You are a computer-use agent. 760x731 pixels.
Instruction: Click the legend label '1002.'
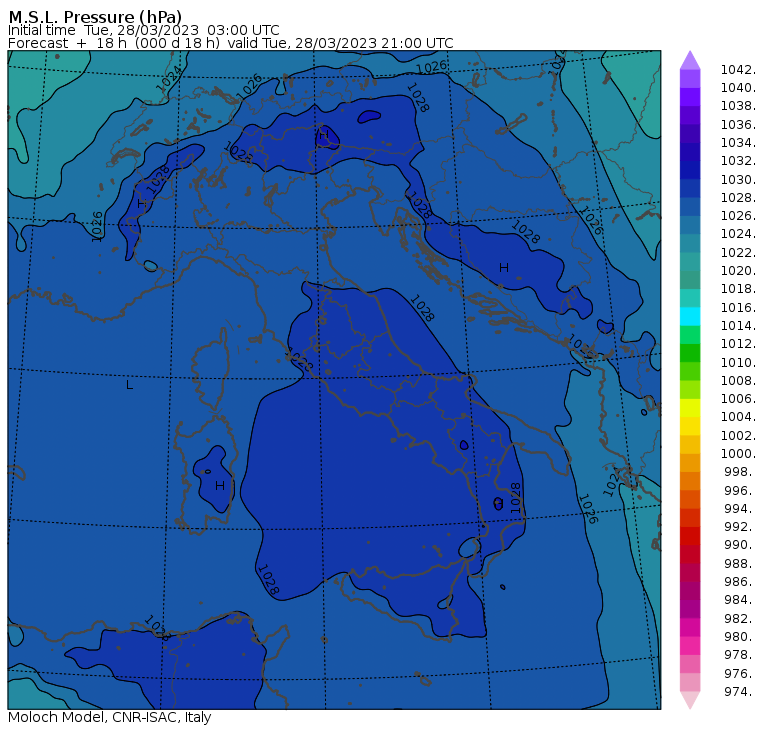click(x=738, y=435)
